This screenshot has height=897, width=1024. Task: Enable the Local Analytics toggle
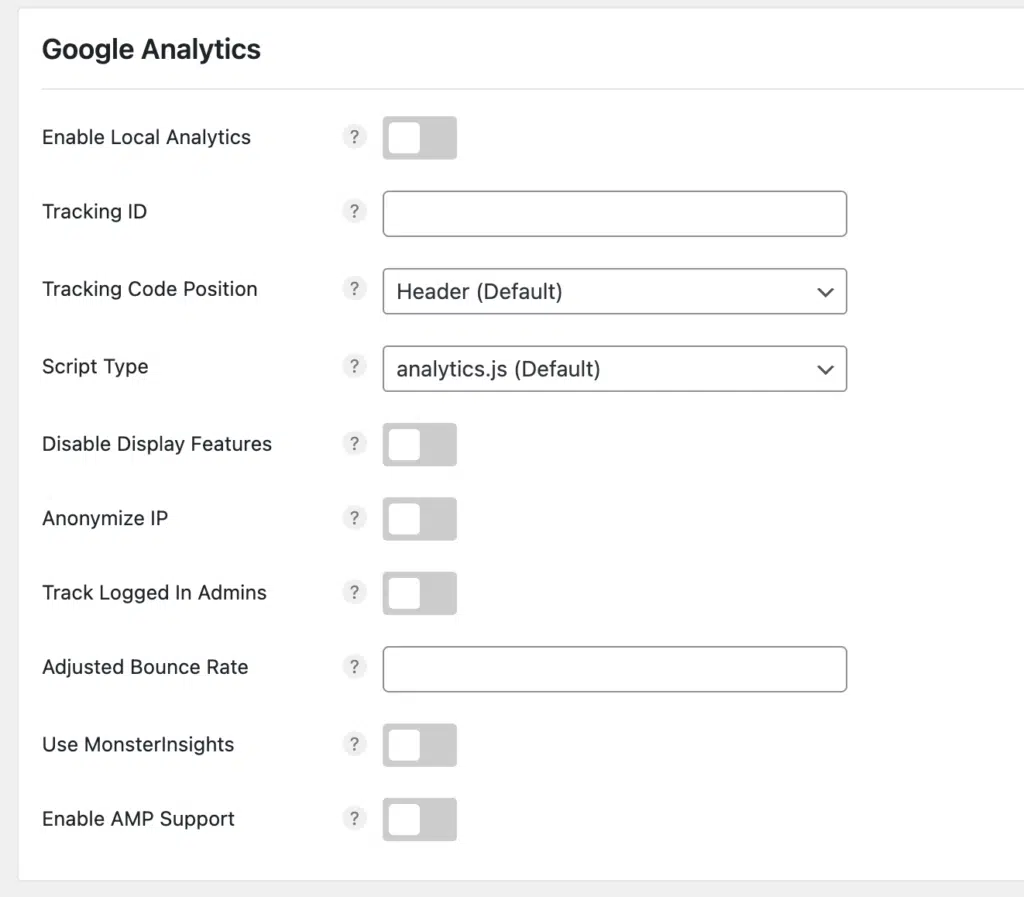click(x=419, y=138)
